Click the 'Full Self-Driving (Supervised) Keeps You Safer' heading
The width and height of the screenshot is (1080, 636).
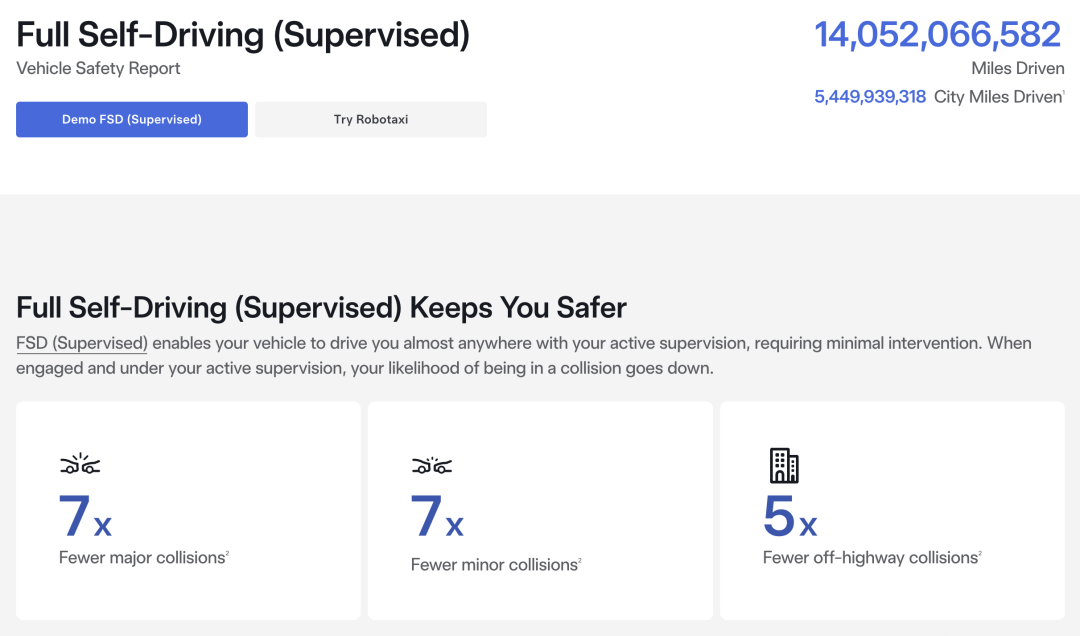pyautogui.click(x=322, y=307)
